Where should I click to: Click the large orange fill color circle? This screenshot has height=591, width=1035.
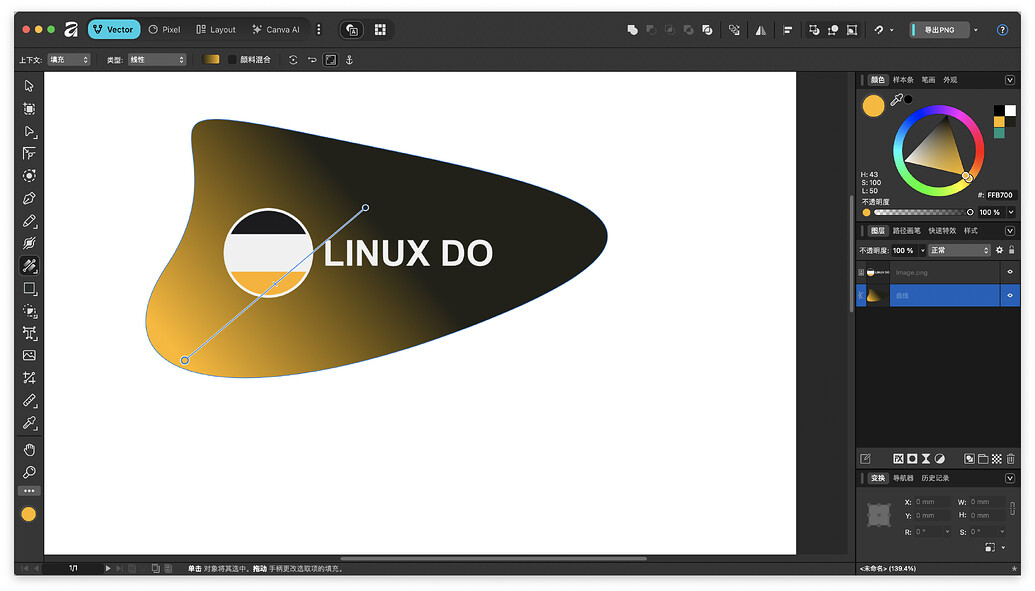click(x=873, y=106)
